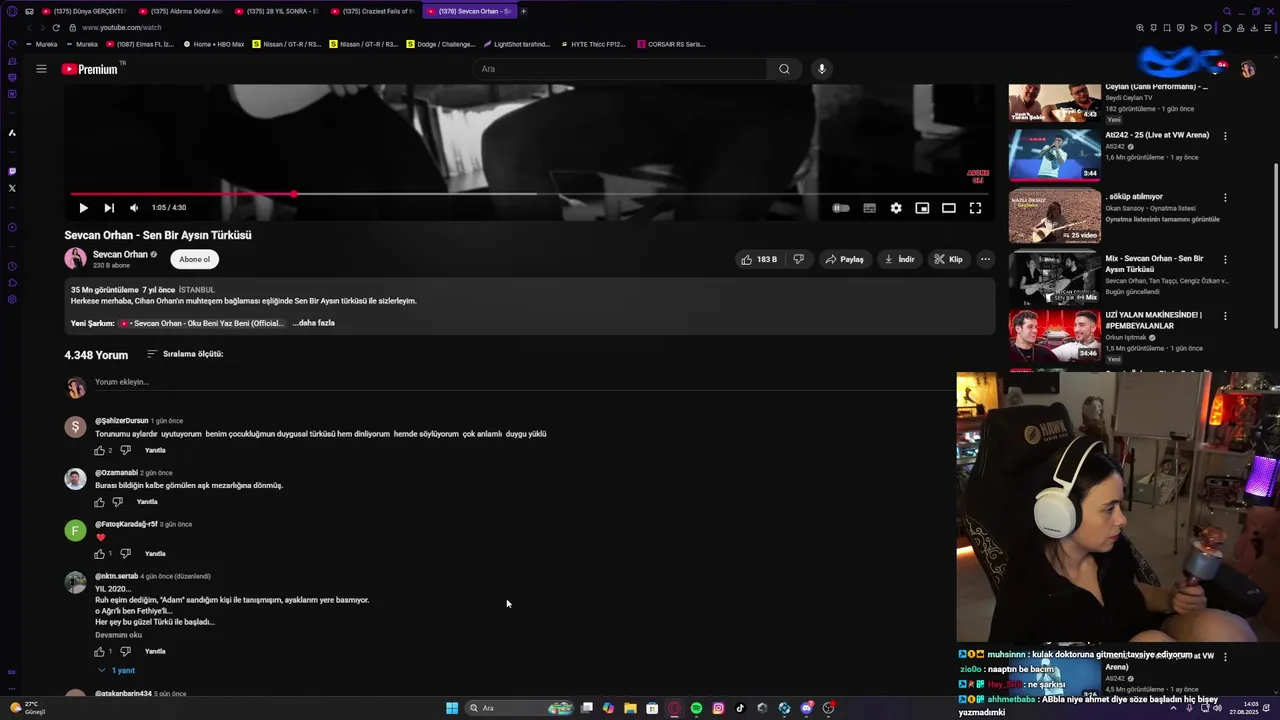Image resolution: width=1280 pixels, height=720 pixels.
Task: Mute the video player volume
Action: pyautogui.click(x=134, y=208)
